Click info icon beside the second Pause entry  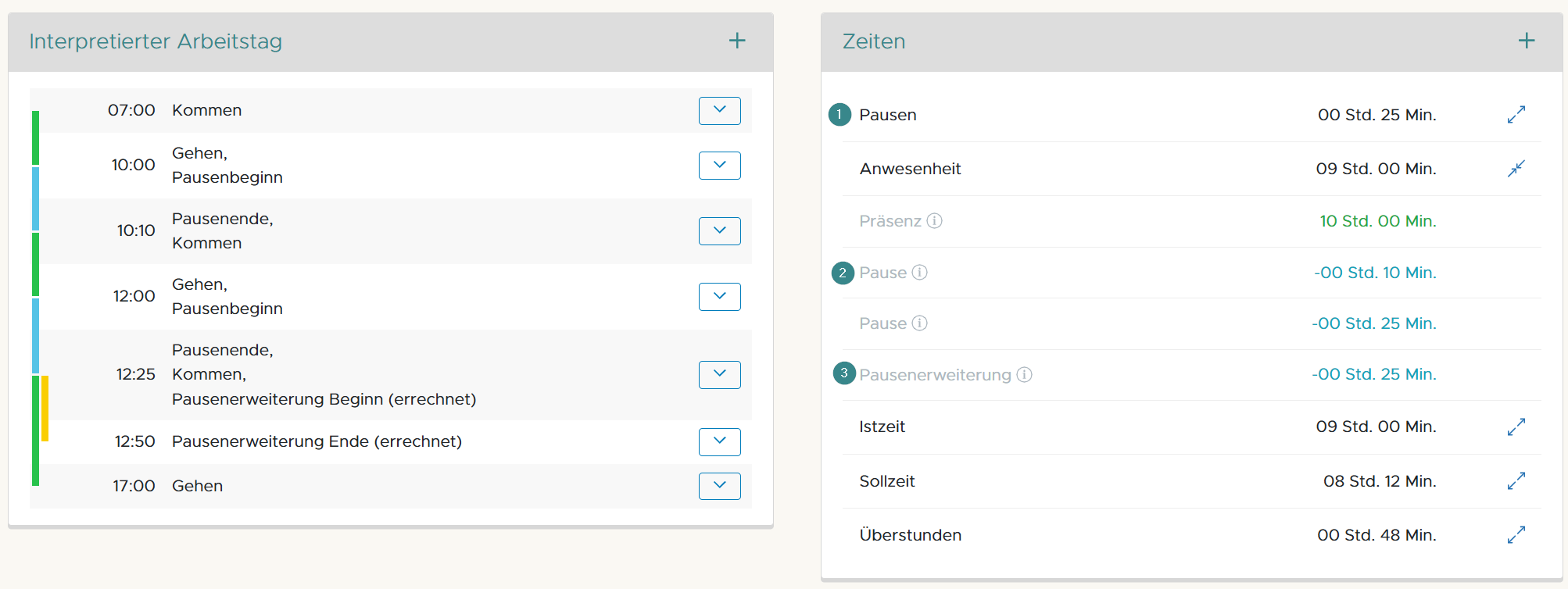tap(921, 323)
